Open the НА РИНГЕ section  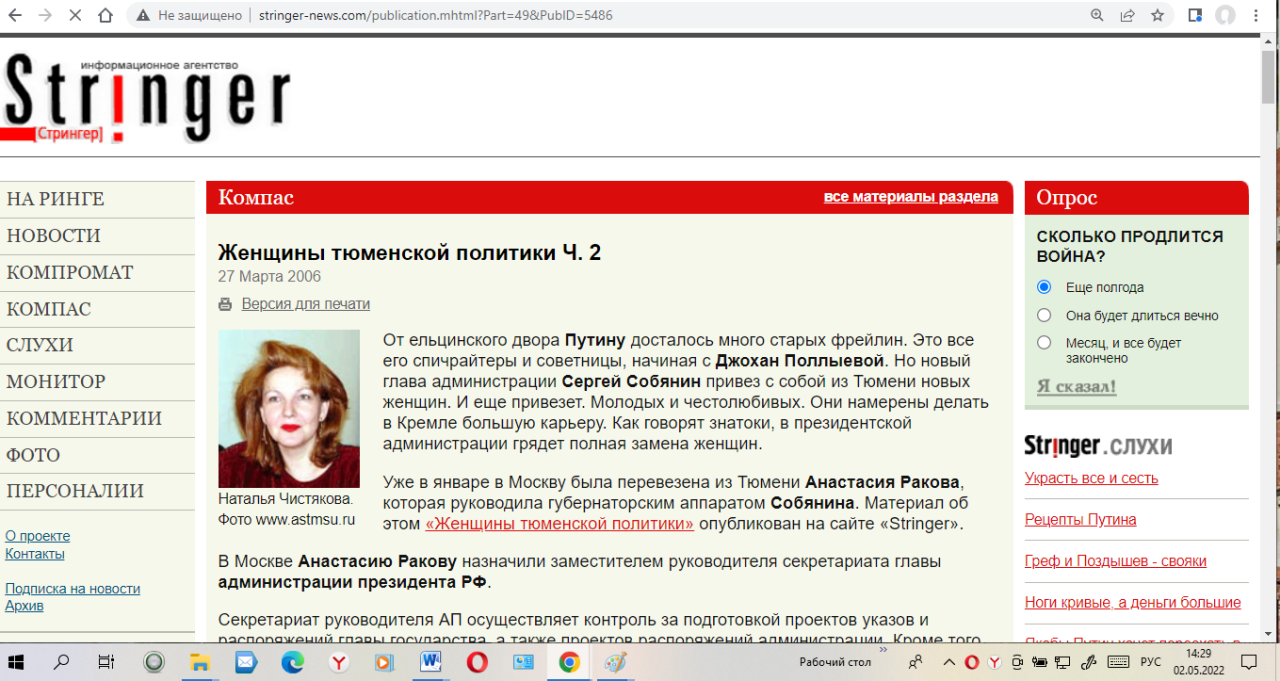click(x=55, y=199)
